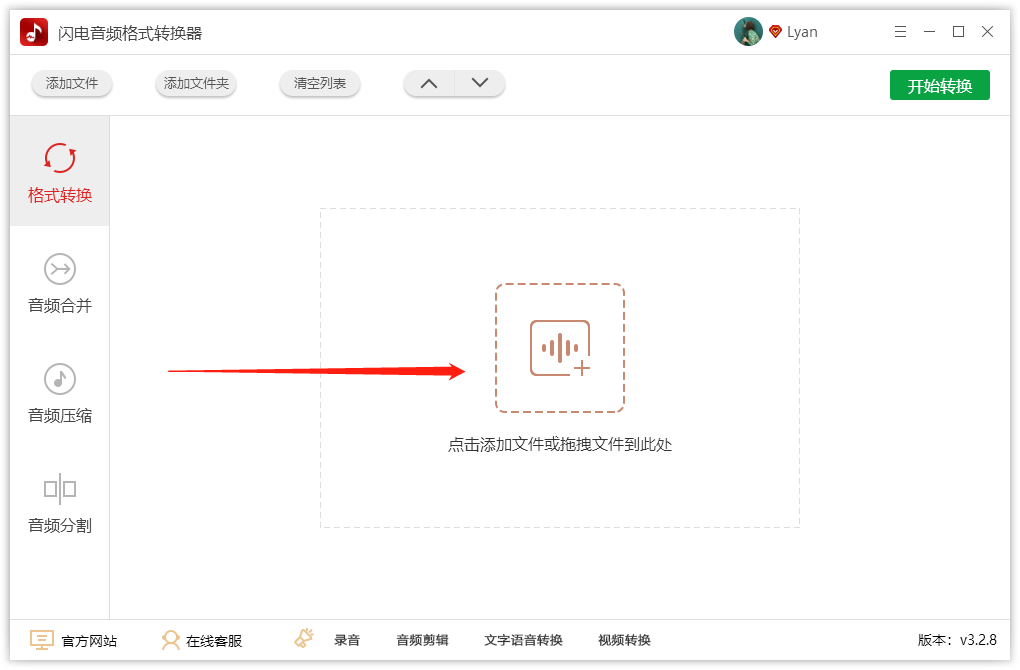Click 清空列表 clear list button

click(319, 83)
